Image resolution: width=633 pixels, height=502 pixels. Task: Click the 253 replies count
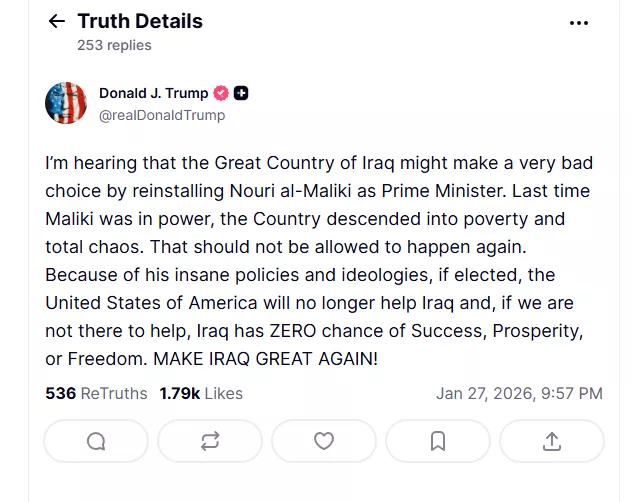(114, 45)
